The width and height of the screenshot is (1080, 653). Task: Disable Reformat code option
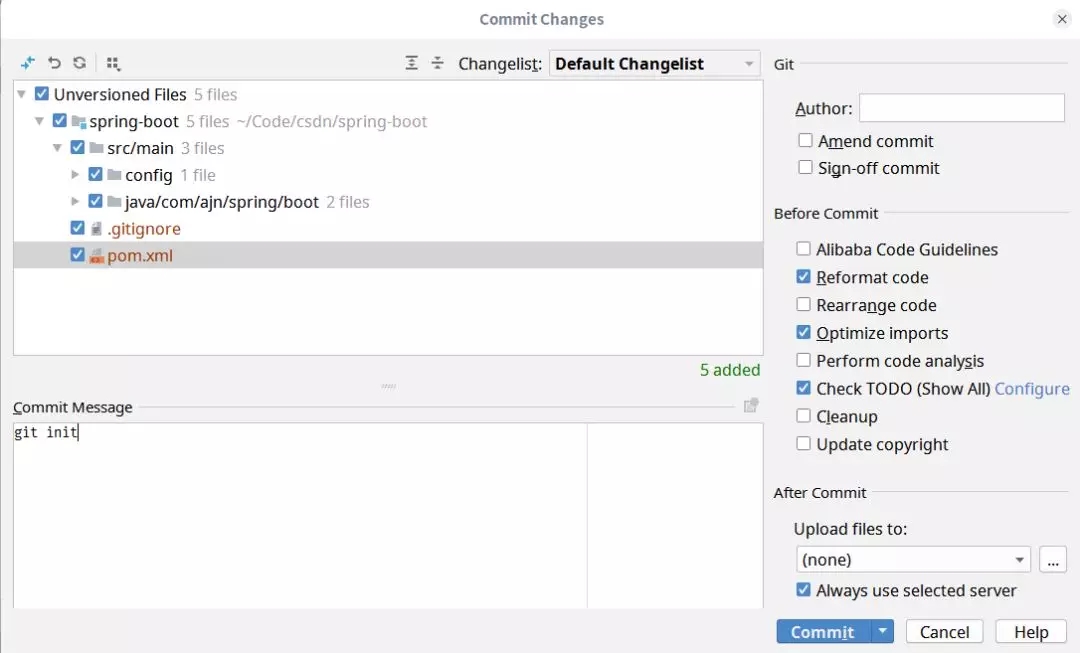coord(803,277)
